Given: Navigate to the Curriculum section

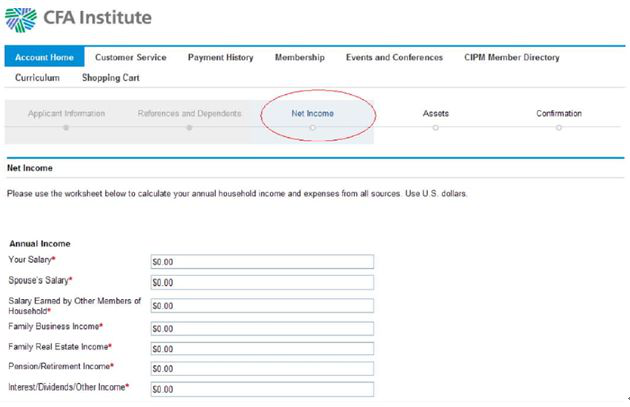Looking at the screenshot, I should (x=37, y=78).
